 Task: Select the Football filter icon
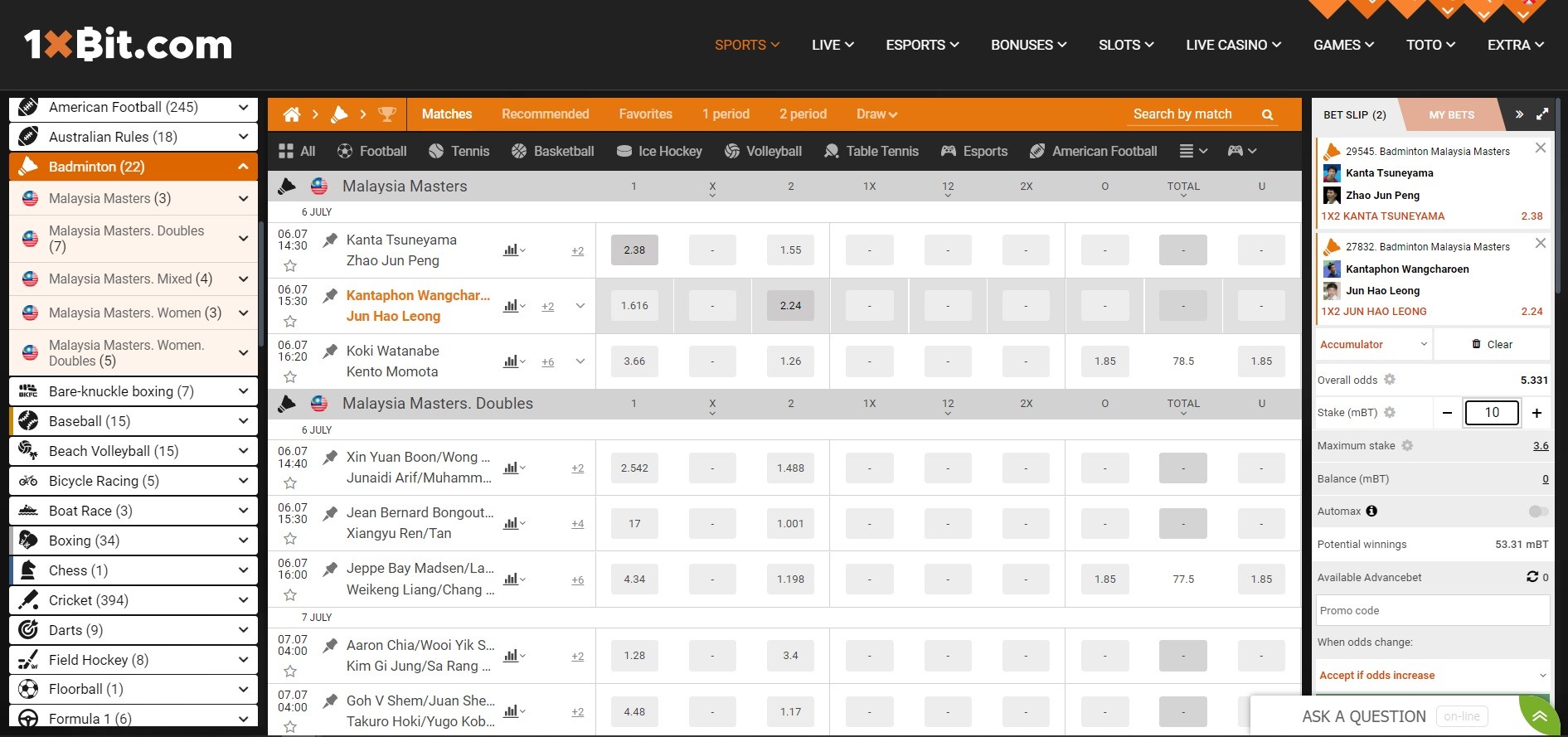click(345, 151)
